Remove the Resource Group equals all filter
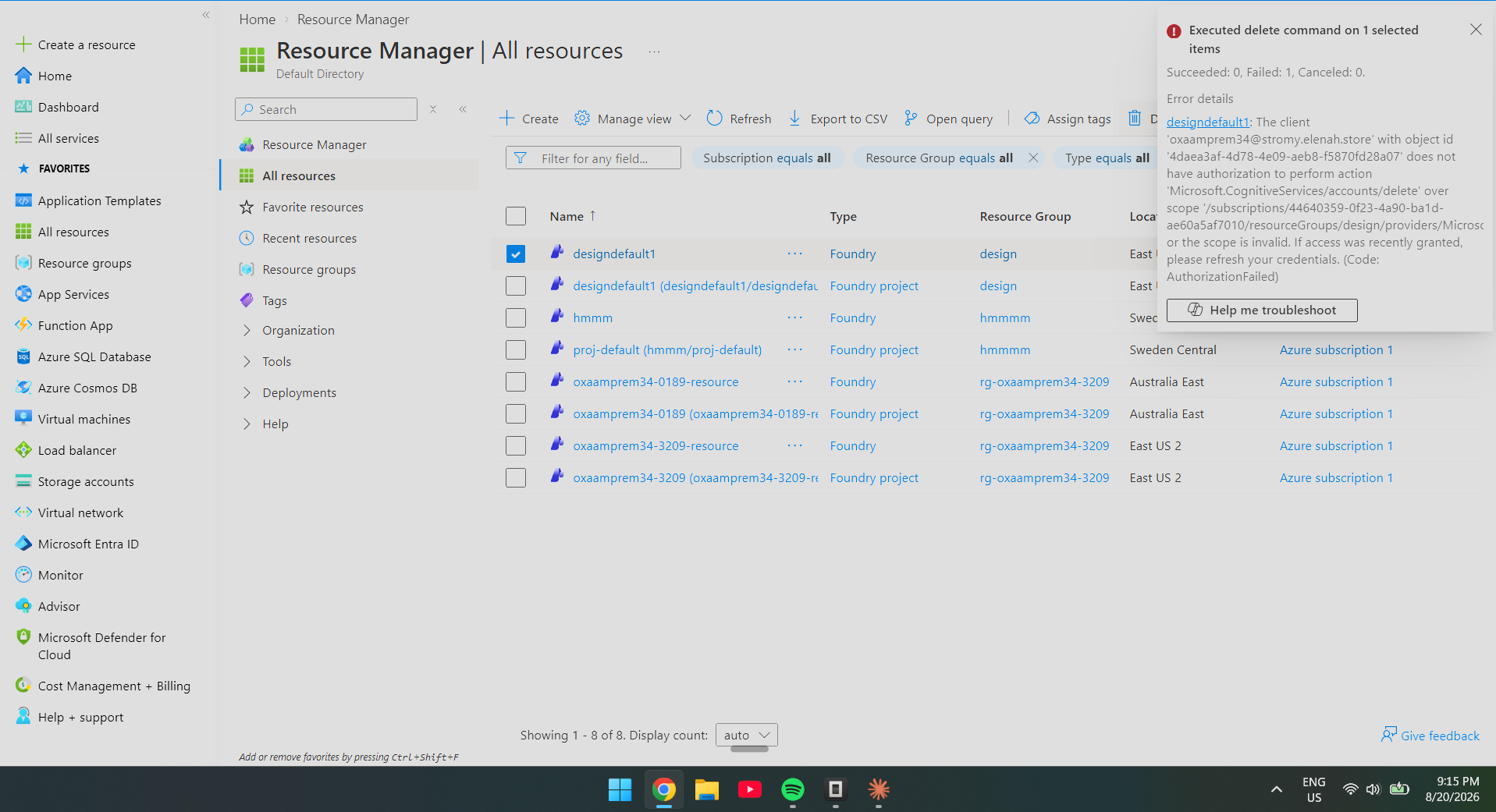This screenshot has width=1496, height=812. coord(1033,158)
